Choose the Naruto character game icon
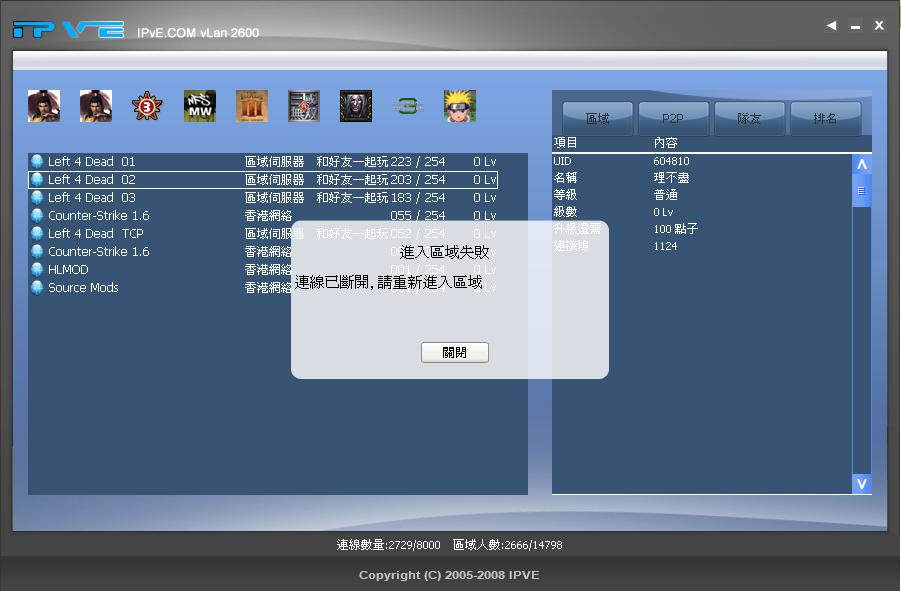 pos(460,106)
